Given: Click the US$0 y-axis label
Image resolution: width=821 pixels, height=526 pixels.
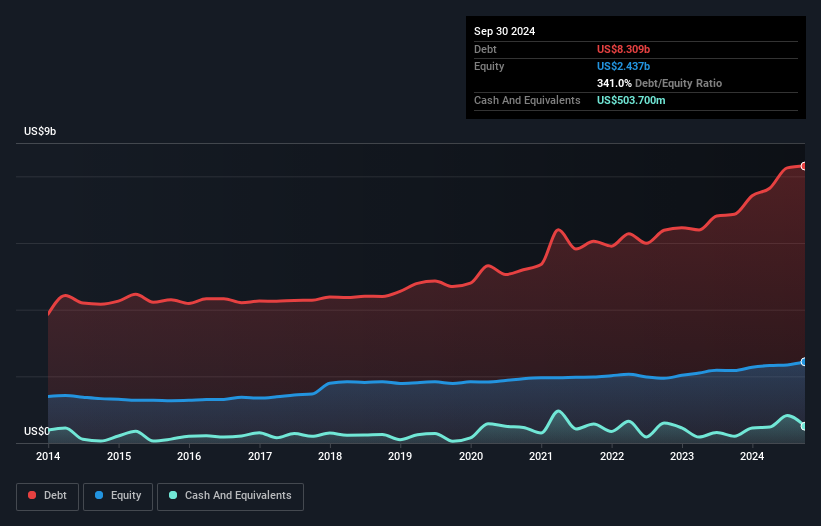Looking at the screenshot, I should pyautogui.click(x=37, y=431).
